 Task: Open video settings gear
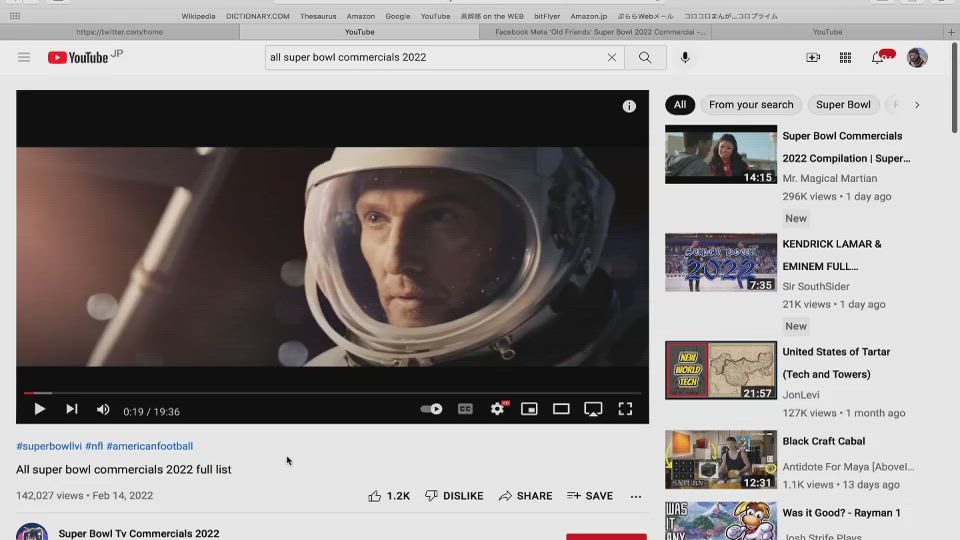[x=497, y=409]
